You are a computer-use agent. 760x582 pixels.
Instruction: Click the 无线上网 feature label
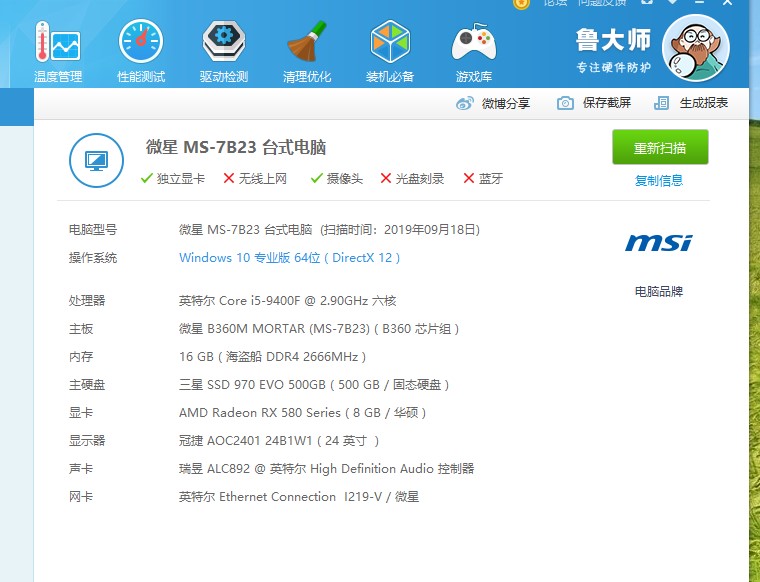(263, 179)
